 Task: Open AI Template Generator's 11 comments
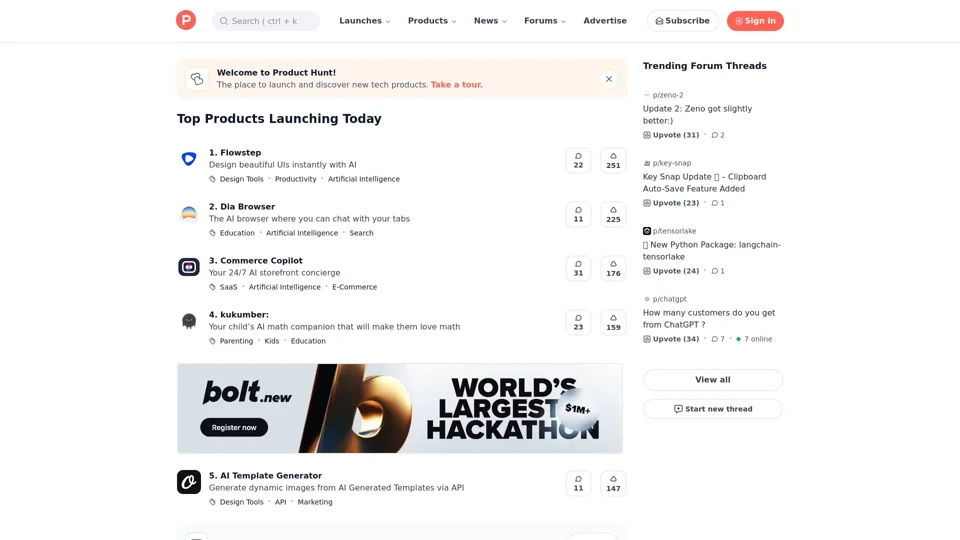coord(578,484)
